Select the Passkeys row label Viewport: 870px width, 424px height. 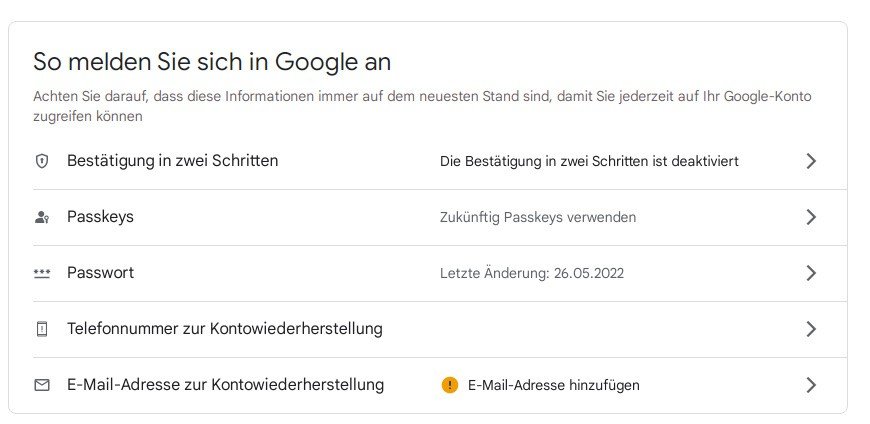[x=100, y=217]
